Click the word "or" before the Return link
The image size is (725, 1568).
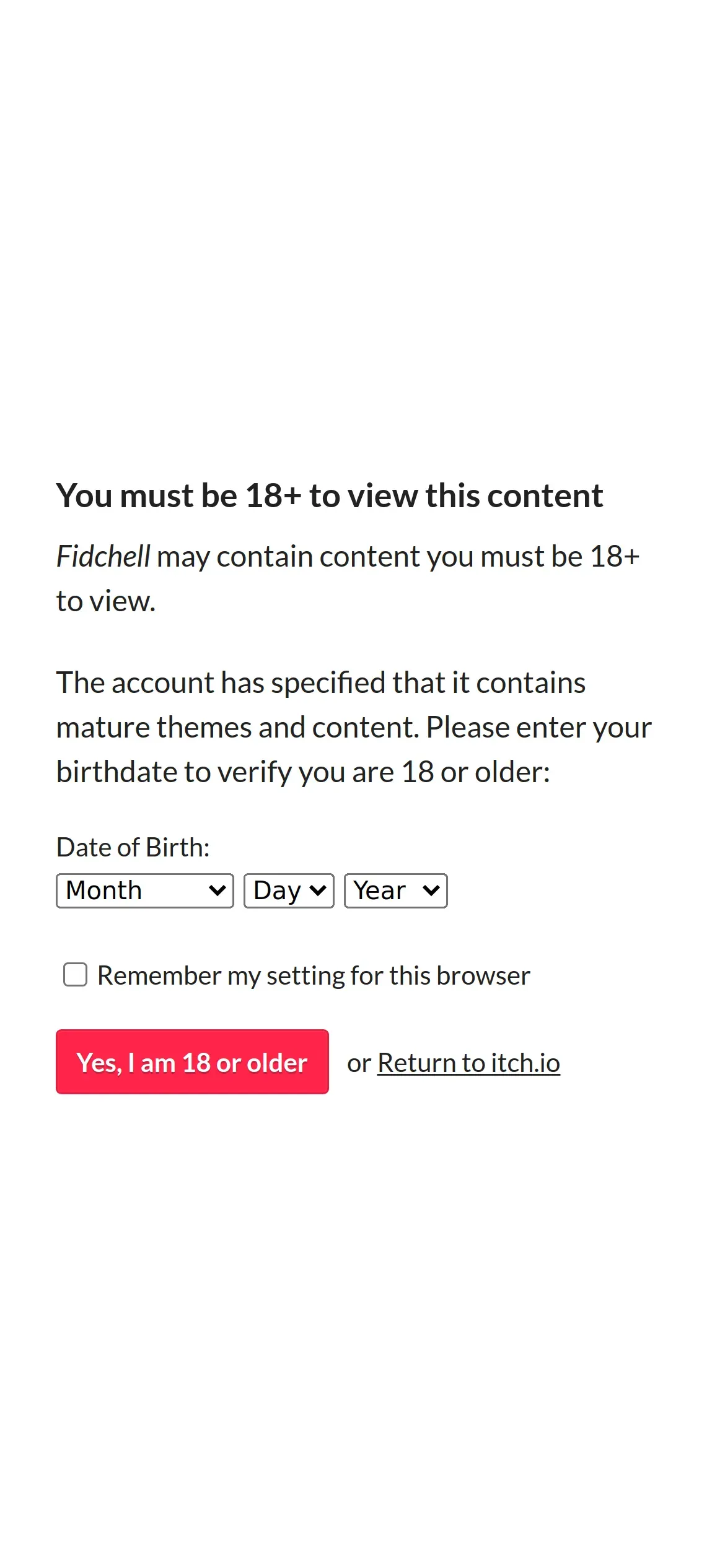(x=359, y=1063)
